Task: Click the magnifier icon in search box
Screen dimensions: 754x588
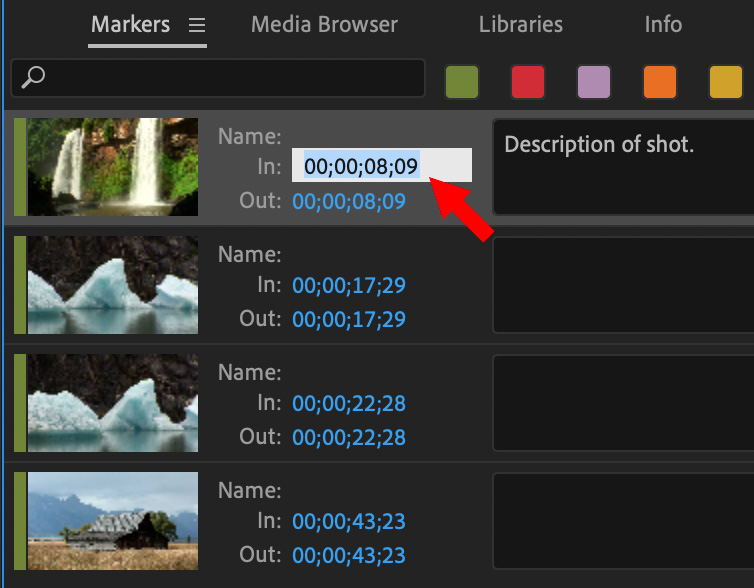Action: [33, 78]
